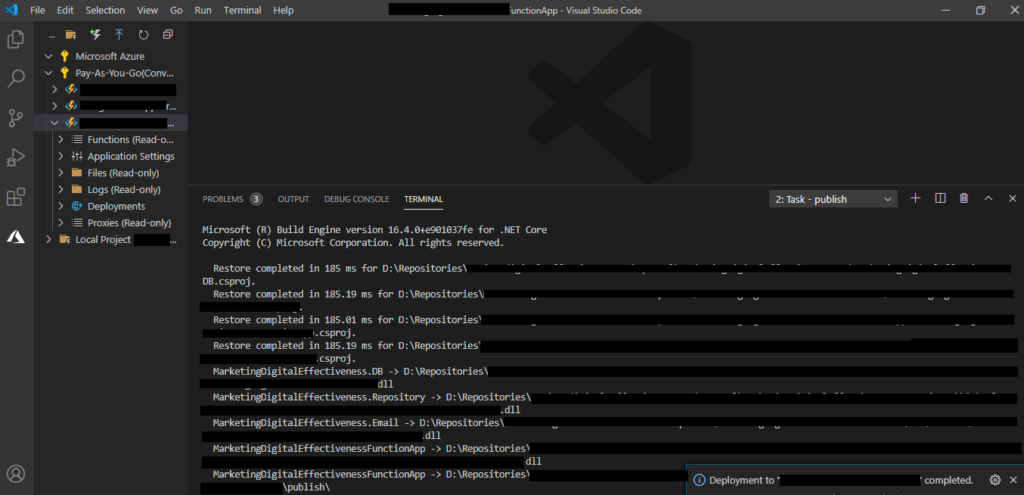Image resolution: width=1024 pixels, height=495 pixels.
Task: Open more actions ellipsis in sidebar header
Action: (52, 35)
